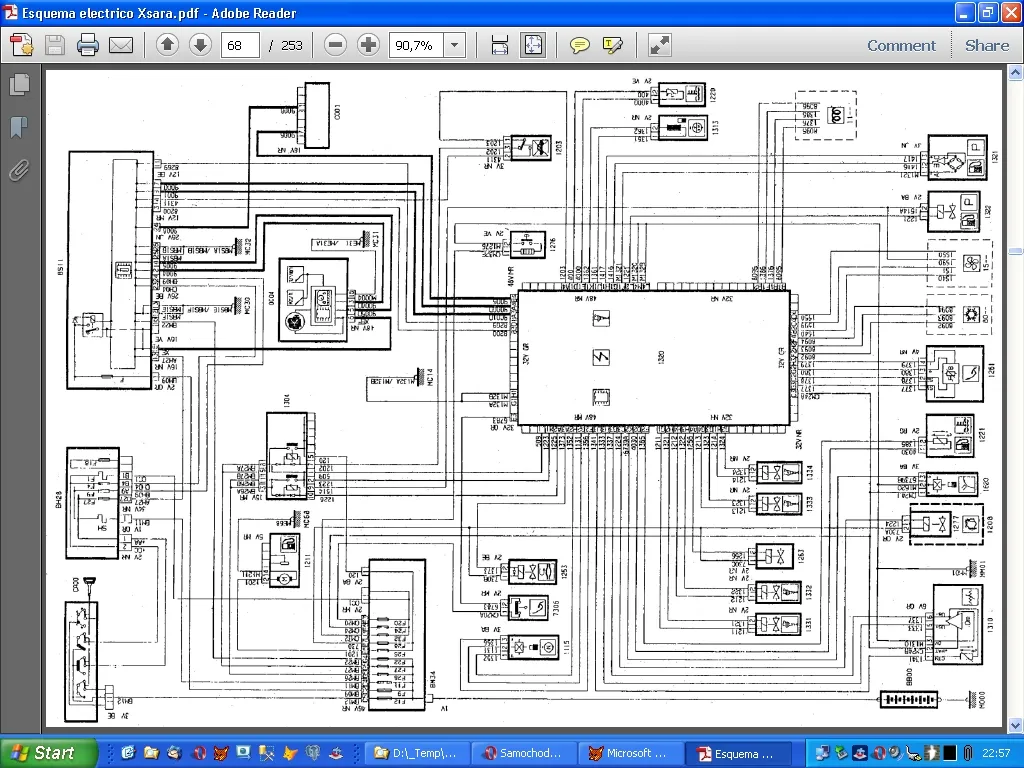Image resolution: width=1024 pixels, height=768 pixels.
Task: Print the document using the printer icon
Action: click(x=88, y=45)
